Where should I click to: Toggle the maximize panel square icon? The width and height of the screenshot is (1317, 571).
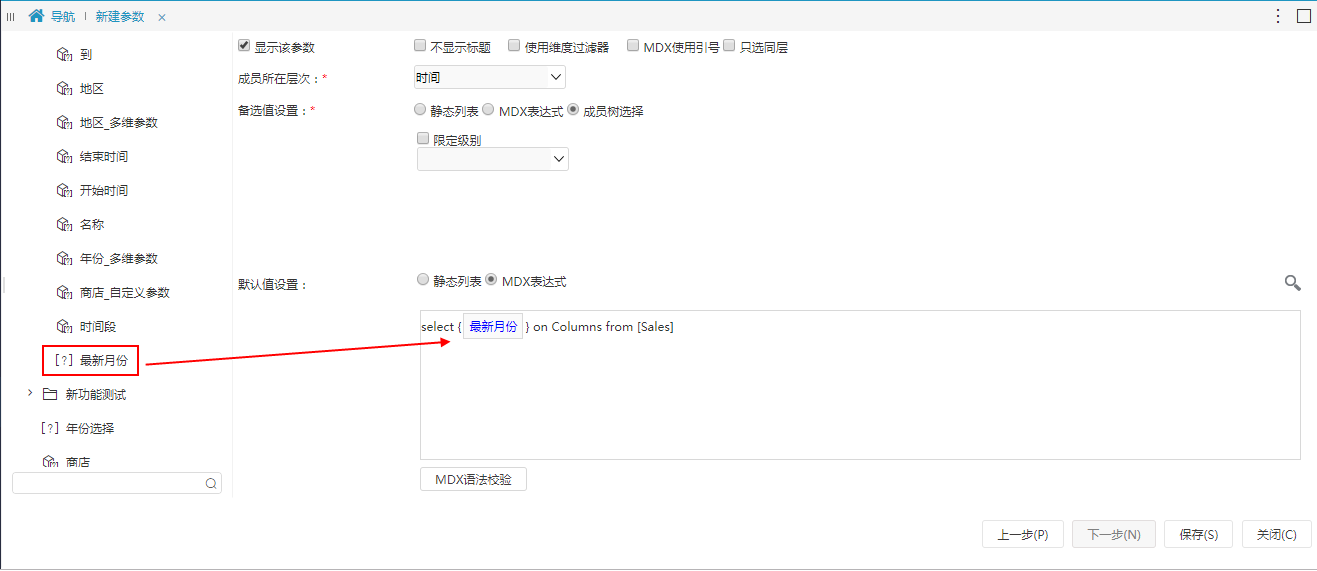(x=1304, y=16)
